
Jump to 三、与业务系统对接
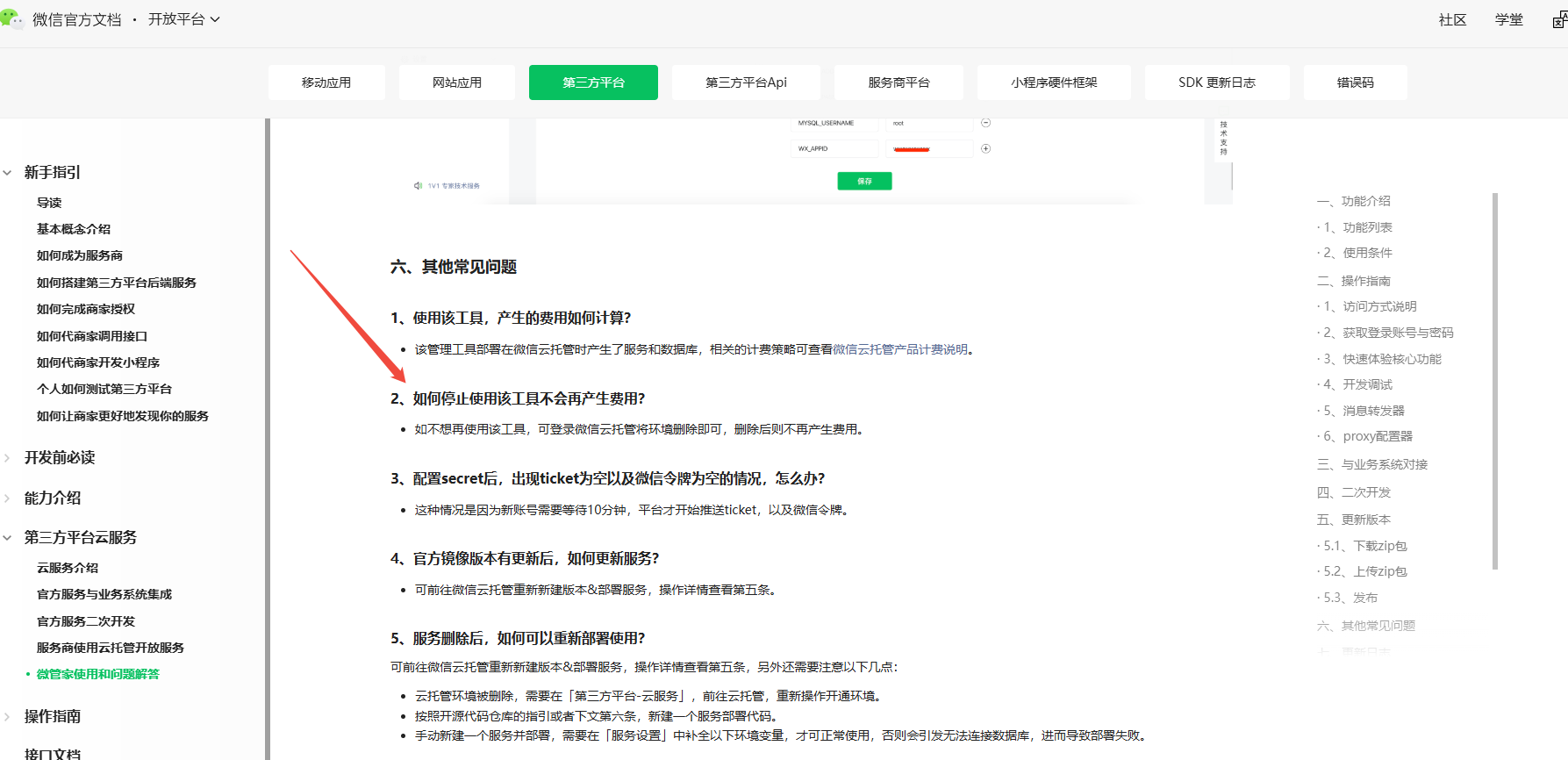[1371, 464]
